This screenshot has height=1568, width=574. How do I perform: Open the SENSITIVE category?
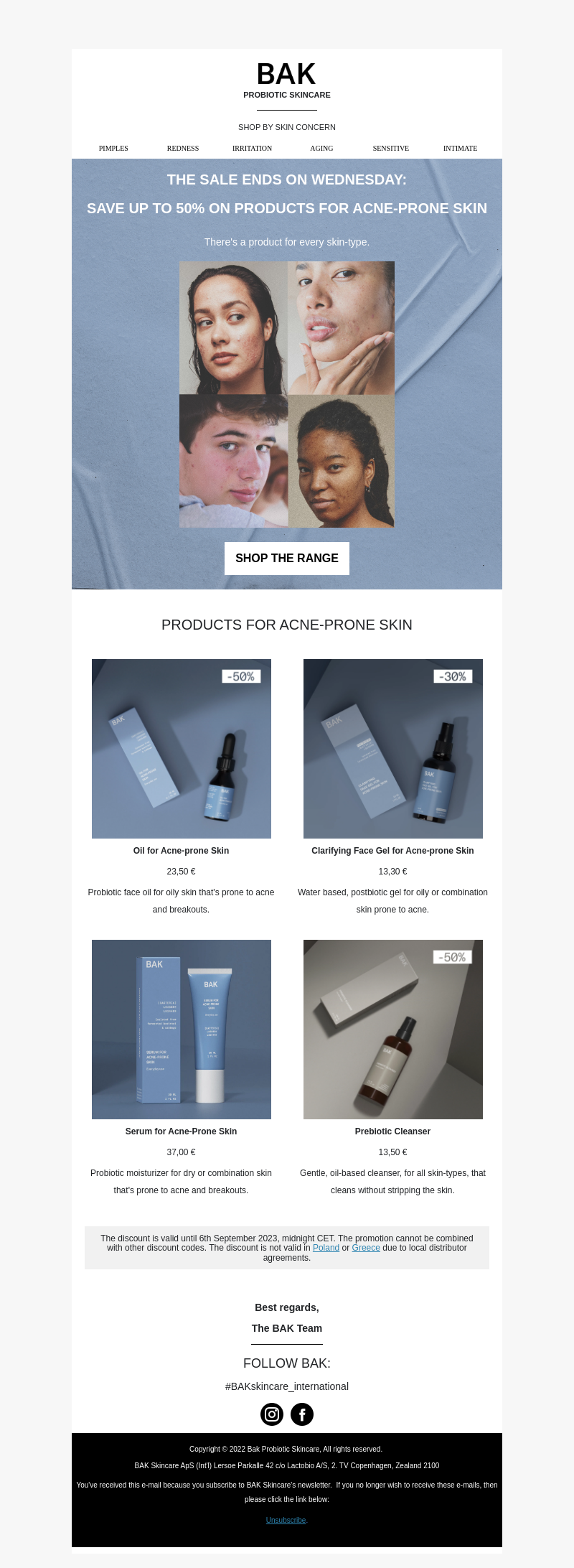391,148
